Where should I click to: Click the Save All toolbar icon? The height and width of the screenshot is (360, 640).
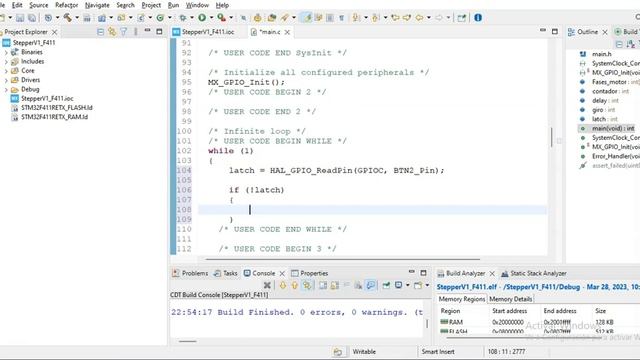click(32, 18)
